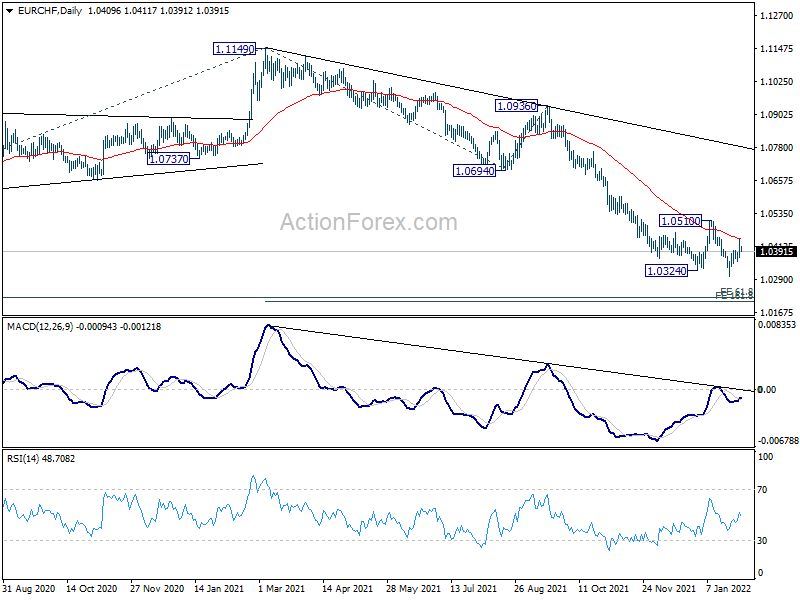Image resolution: width=800 pixels, height=600 pixels.
Task: Click the RSI 70 overbought level label
Action: [x=762, y=490]
